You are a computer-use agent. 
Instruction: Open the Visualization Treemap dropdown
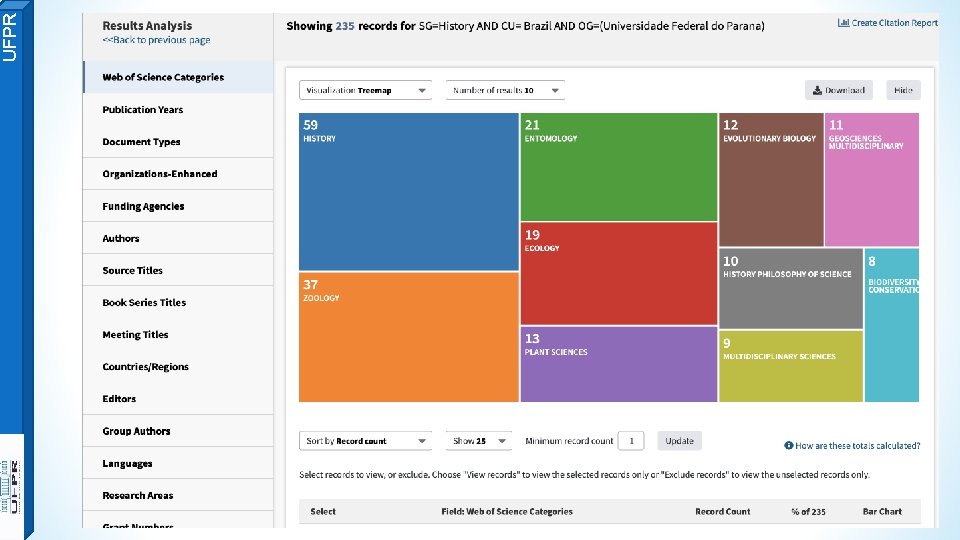(x=366, y=90)
